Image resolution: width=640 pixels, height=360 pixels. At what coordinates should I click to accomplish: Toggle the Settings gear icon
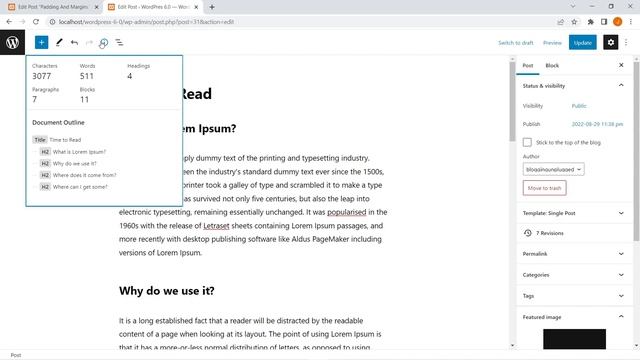tap(611, 42)
